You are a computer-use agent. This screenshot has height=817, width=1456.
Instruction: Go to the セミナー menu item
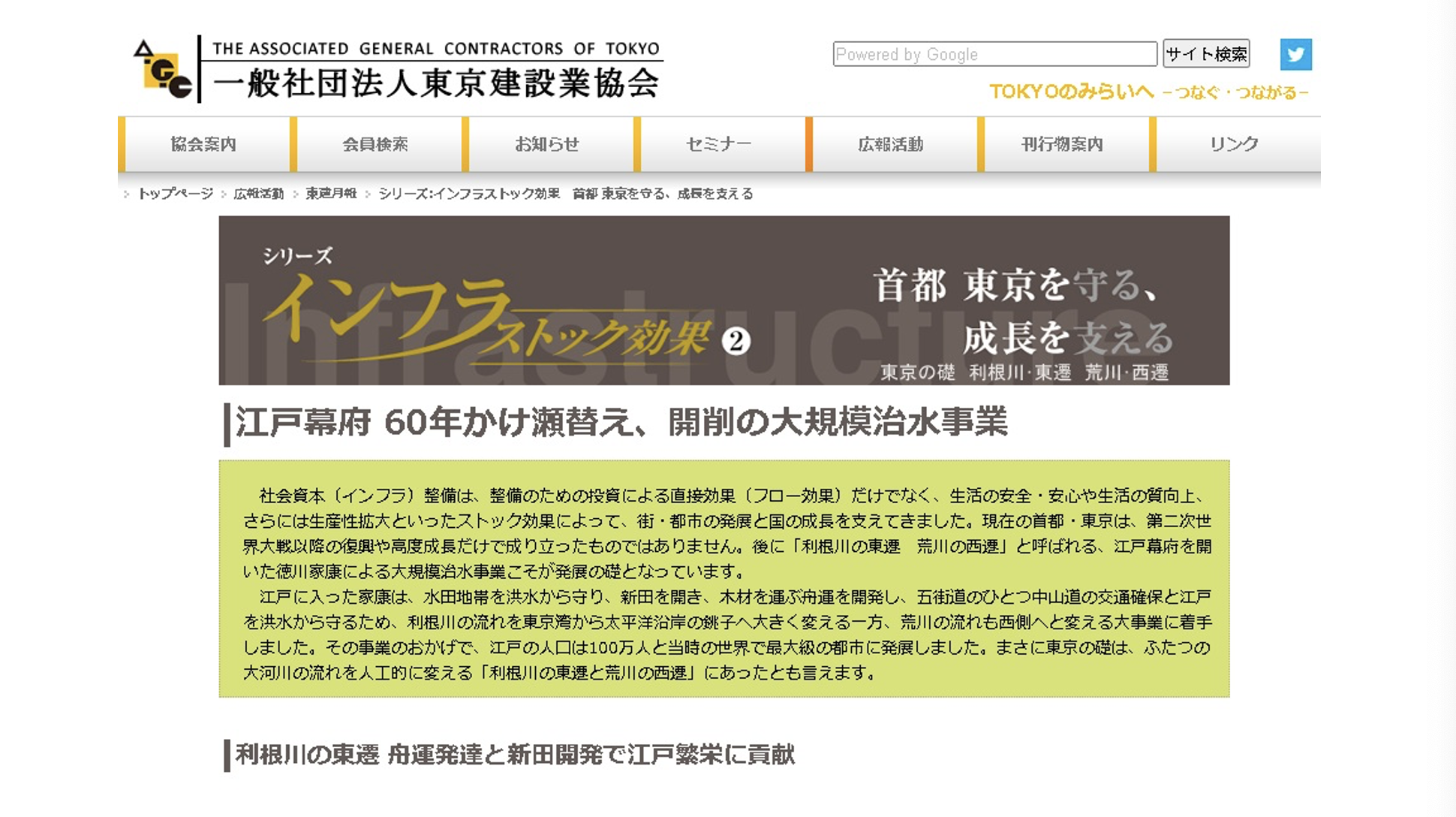719,144
